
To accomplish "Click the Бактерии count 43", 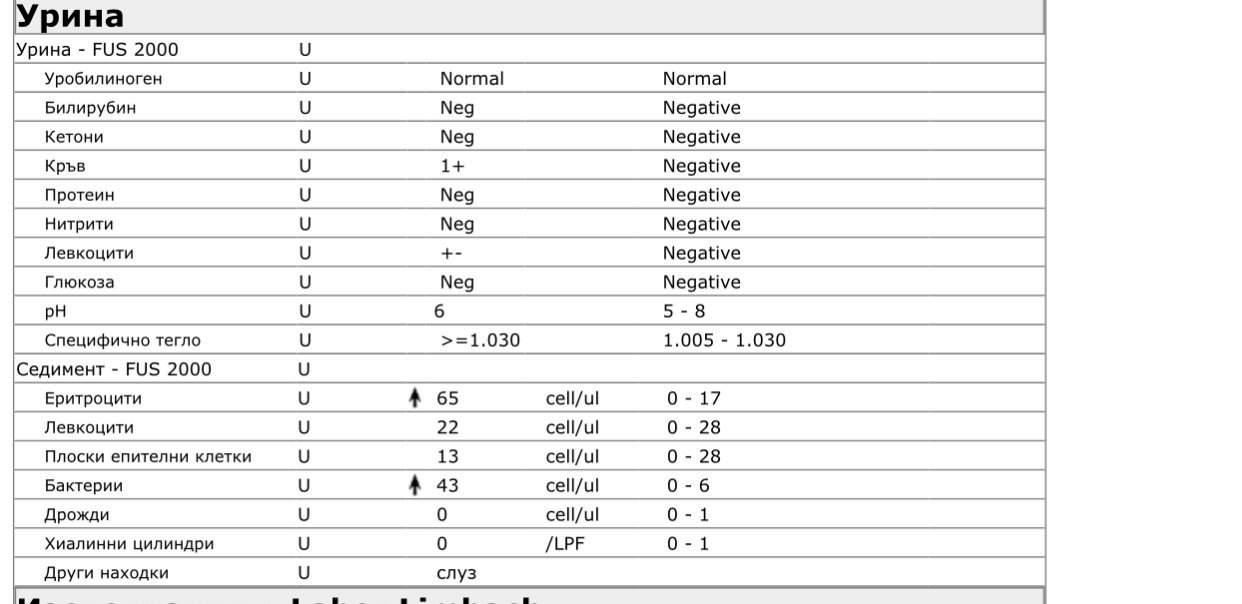I will [447, 486].
